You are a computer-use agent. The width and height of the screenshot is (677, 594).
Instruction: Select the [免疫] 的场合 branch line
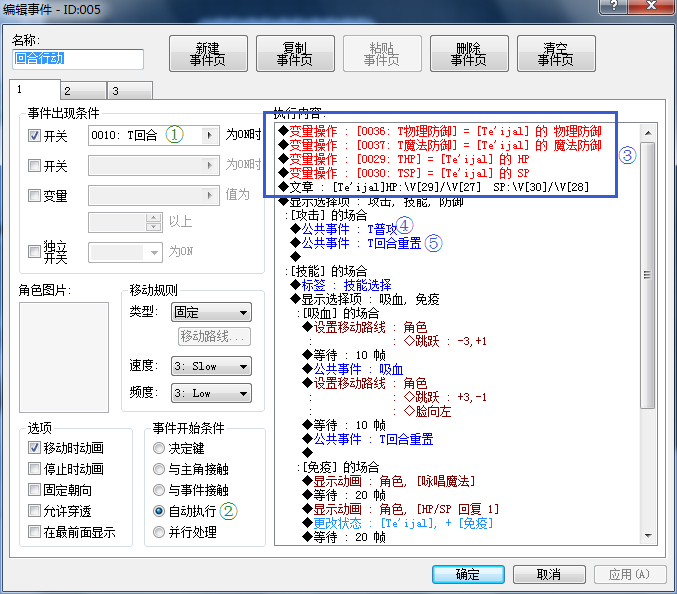[x=338, y=467]
